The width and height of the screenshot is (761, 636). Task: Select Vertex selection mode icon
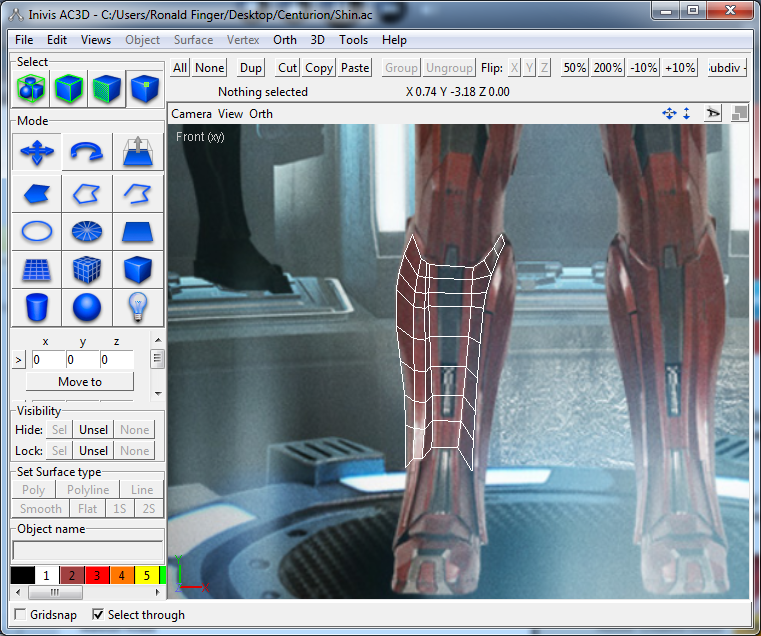click(144, 89)
